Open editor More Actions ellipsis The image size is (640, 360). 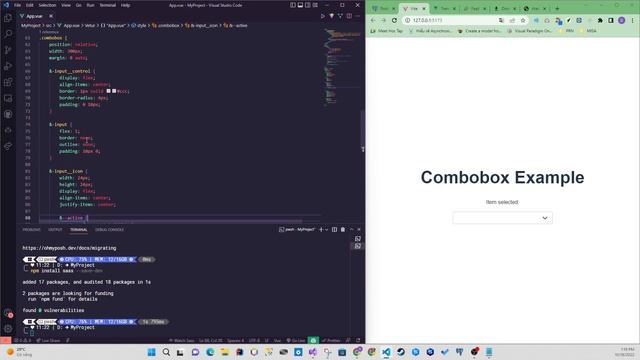358,16
